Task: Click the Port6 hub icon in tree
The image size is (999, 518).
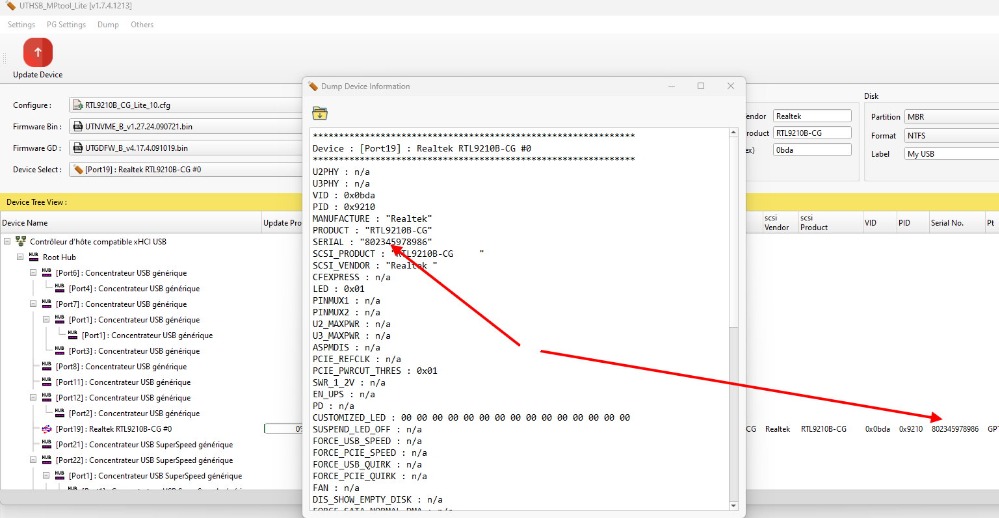Action: tap(46, 272)
